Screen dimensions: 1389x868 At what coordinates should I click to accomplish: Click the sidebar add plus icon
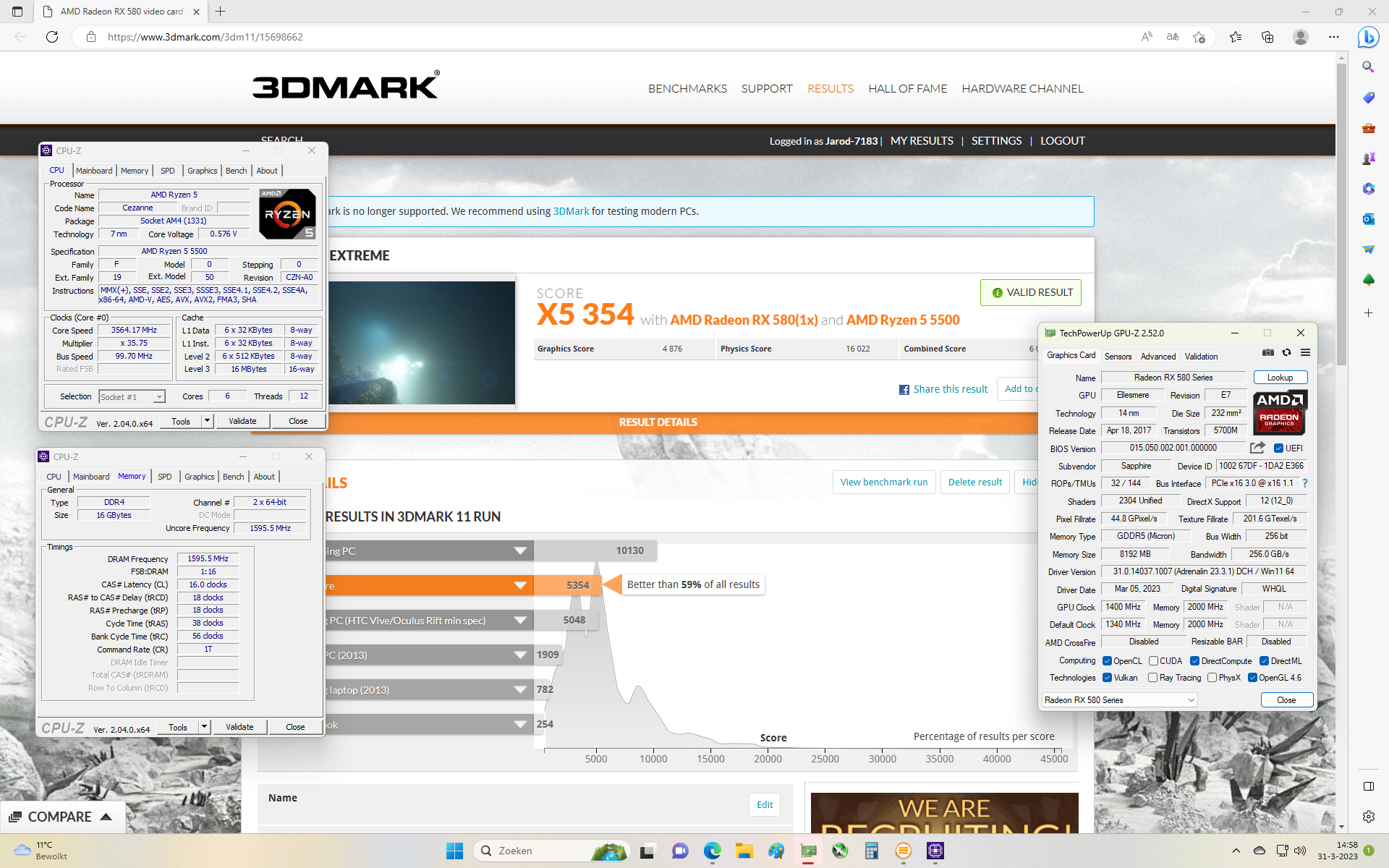(1368, 313)
